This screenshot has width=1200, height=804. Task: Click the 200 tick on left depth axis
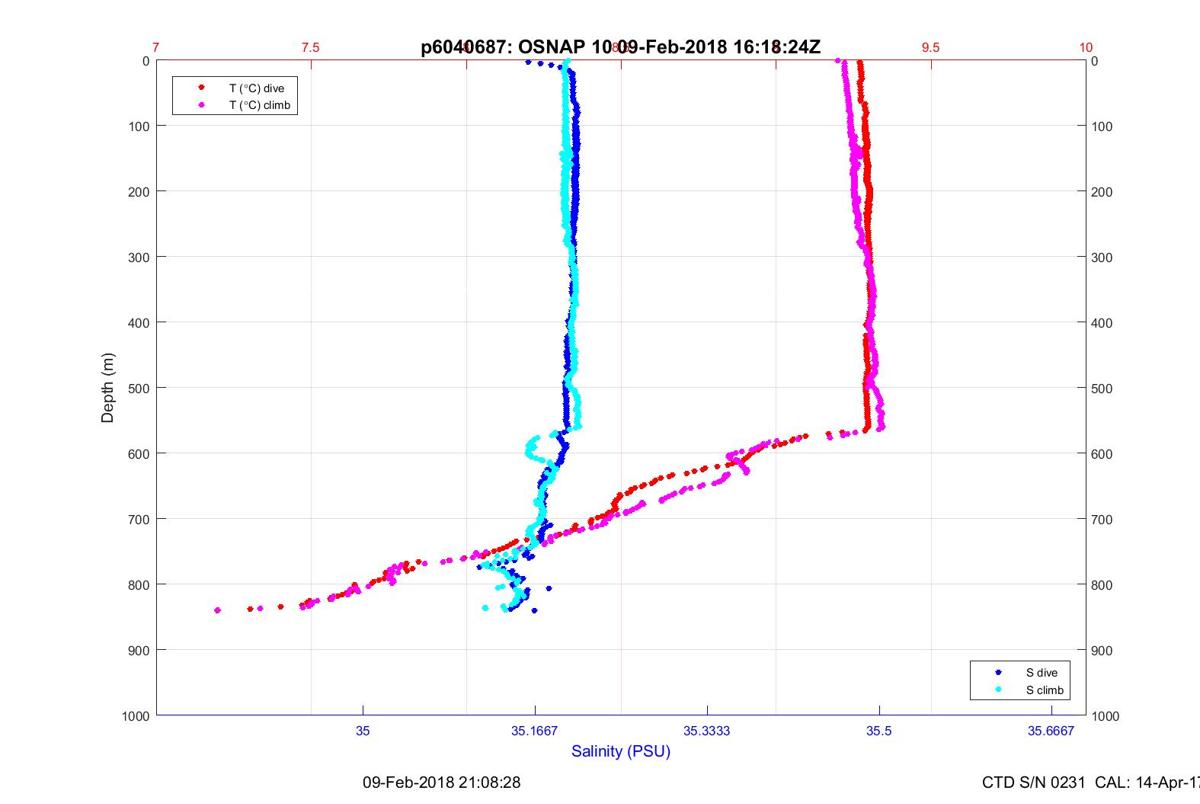click(x=138, y=191)
